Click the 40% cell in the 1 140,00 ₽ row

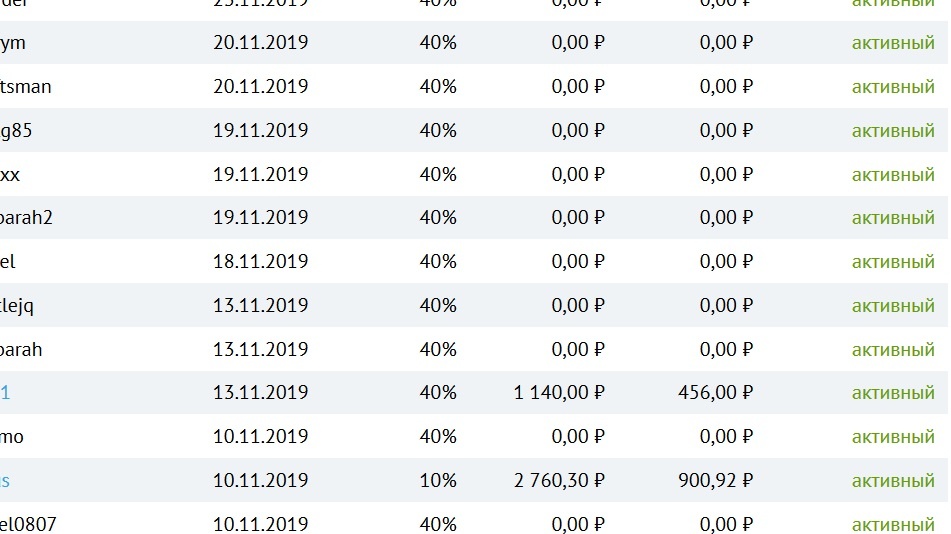438,393
